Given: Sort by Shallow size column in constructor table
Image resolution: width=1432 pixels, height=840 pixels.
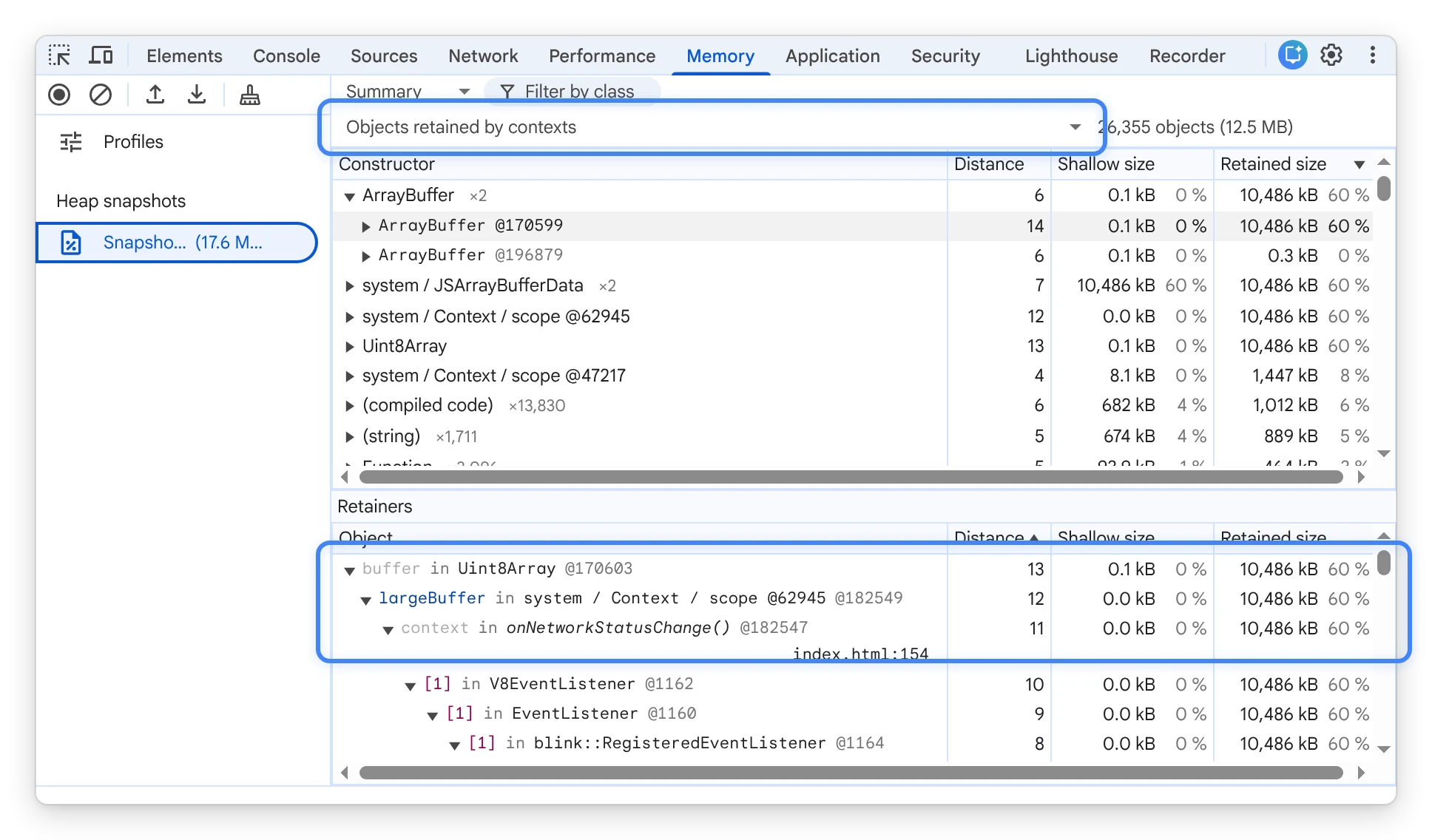Looking at the screenshot, I should (1132, 164).
